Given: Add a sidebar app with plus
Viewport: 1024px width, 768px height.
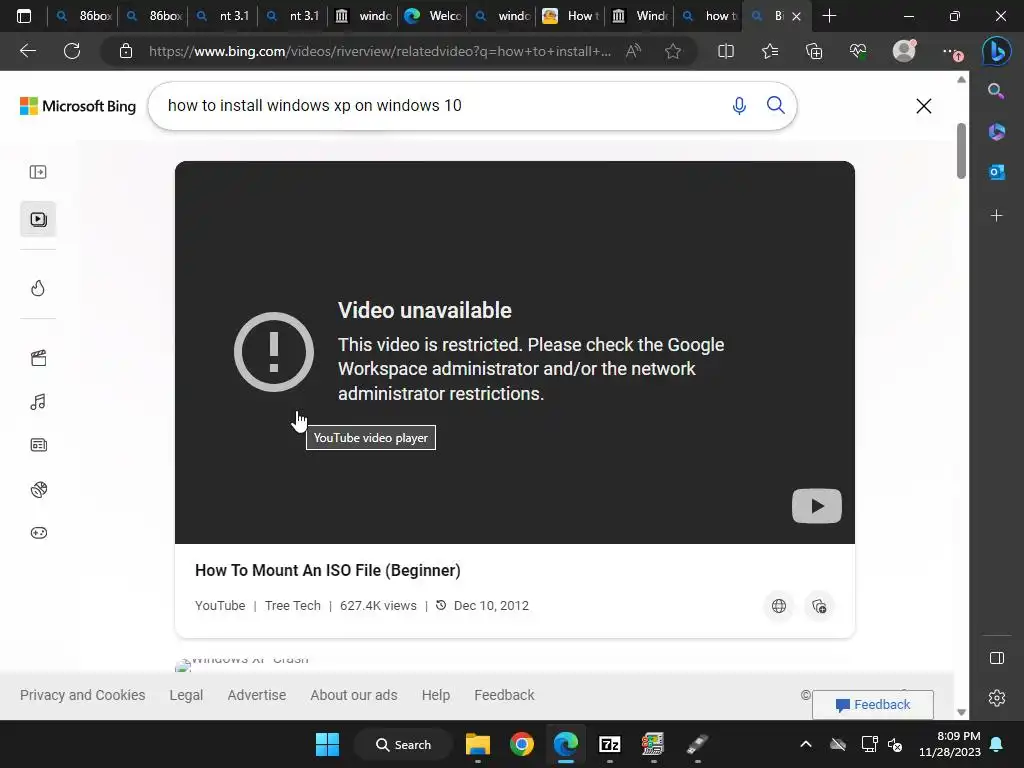Looking at the screenshot, I should (997, 216).
